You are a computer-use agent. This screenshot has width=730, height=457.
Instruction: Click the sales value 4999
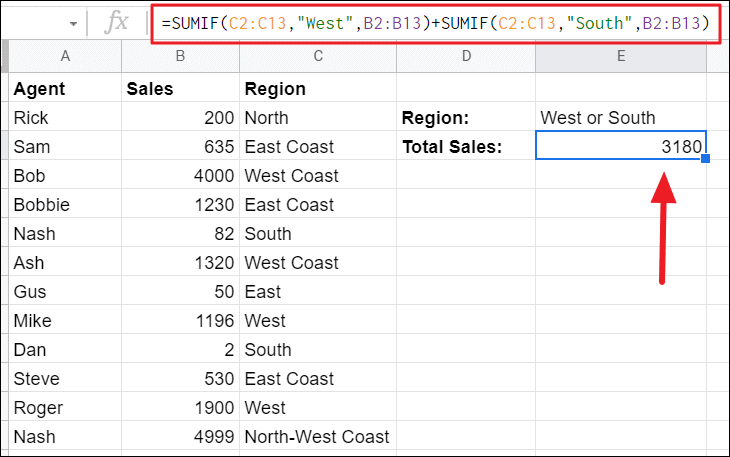point(180,437)
